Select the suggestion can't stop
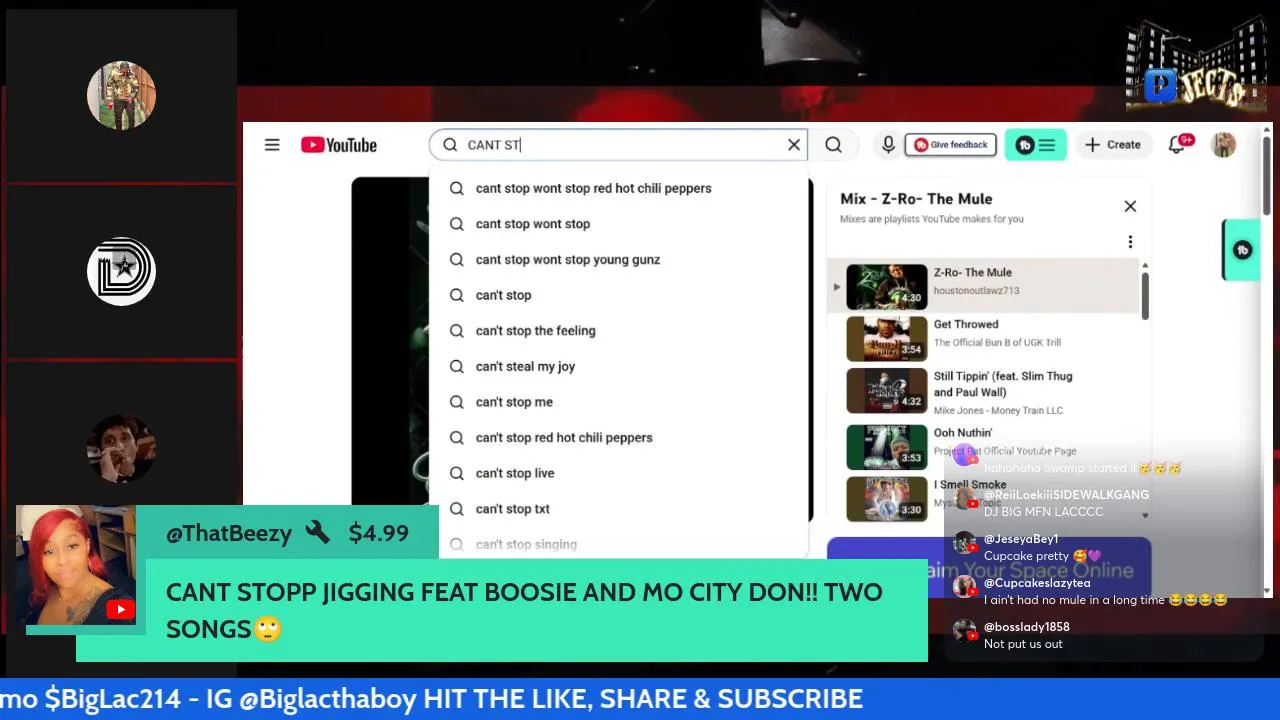This screenshot has height=720, width=1280. pos(618,295)
